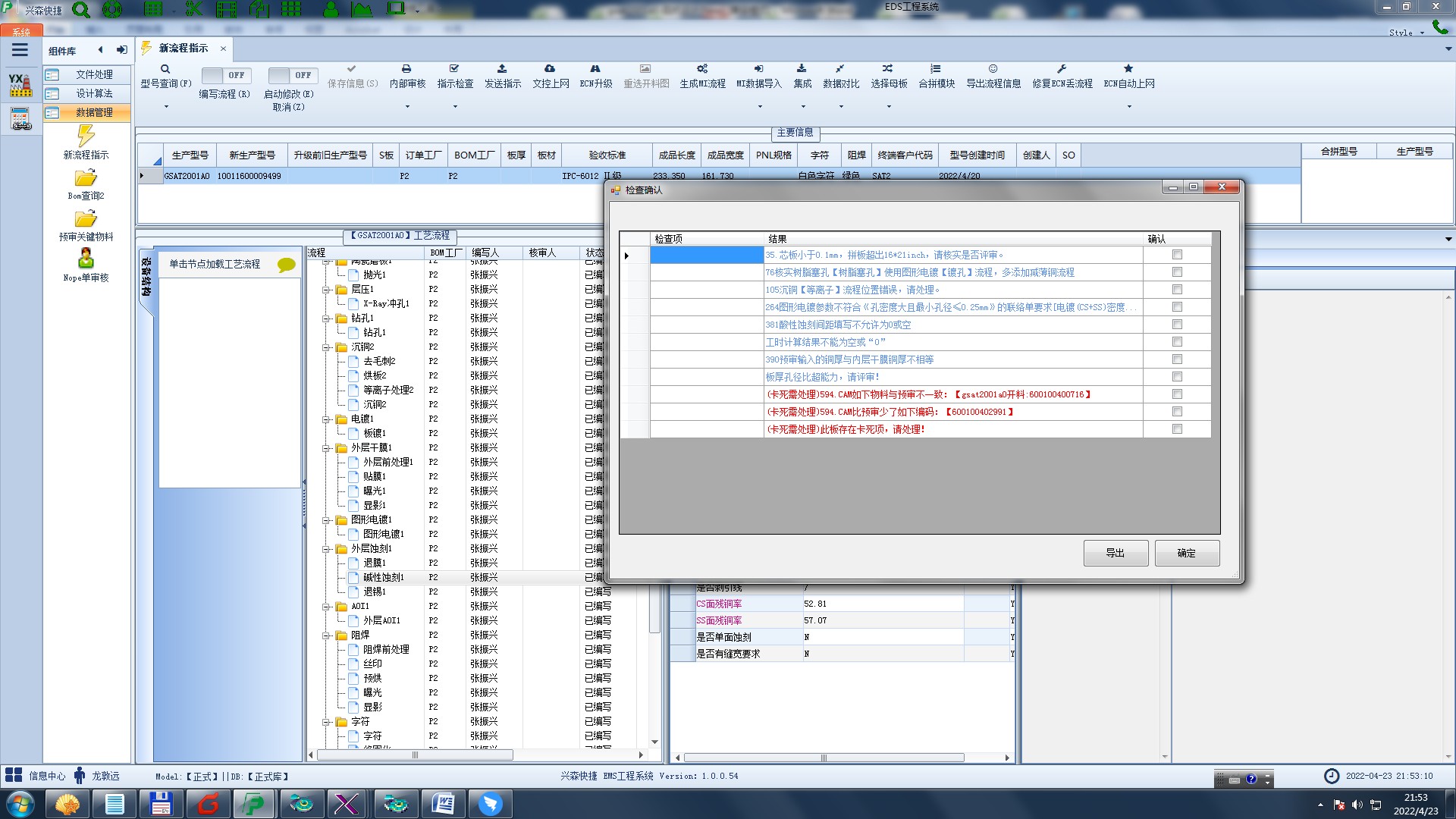Click the 文控上网 cloud upload icon
Screen dimensions: 1456x819
(550, 69)
